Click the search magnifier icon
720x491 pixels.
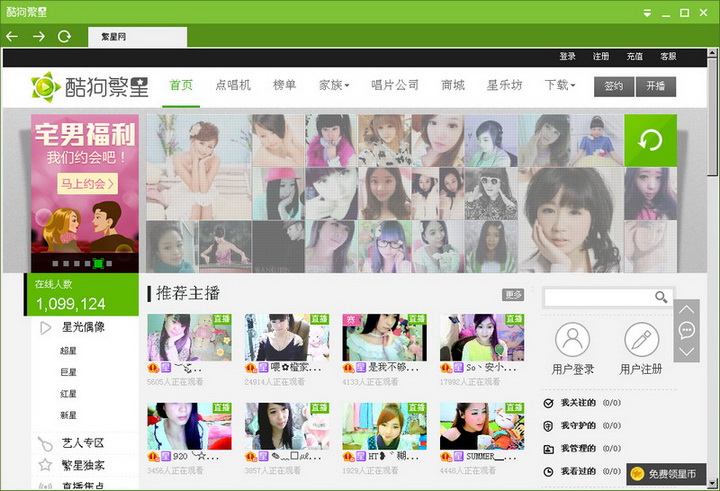click(661, 297)
